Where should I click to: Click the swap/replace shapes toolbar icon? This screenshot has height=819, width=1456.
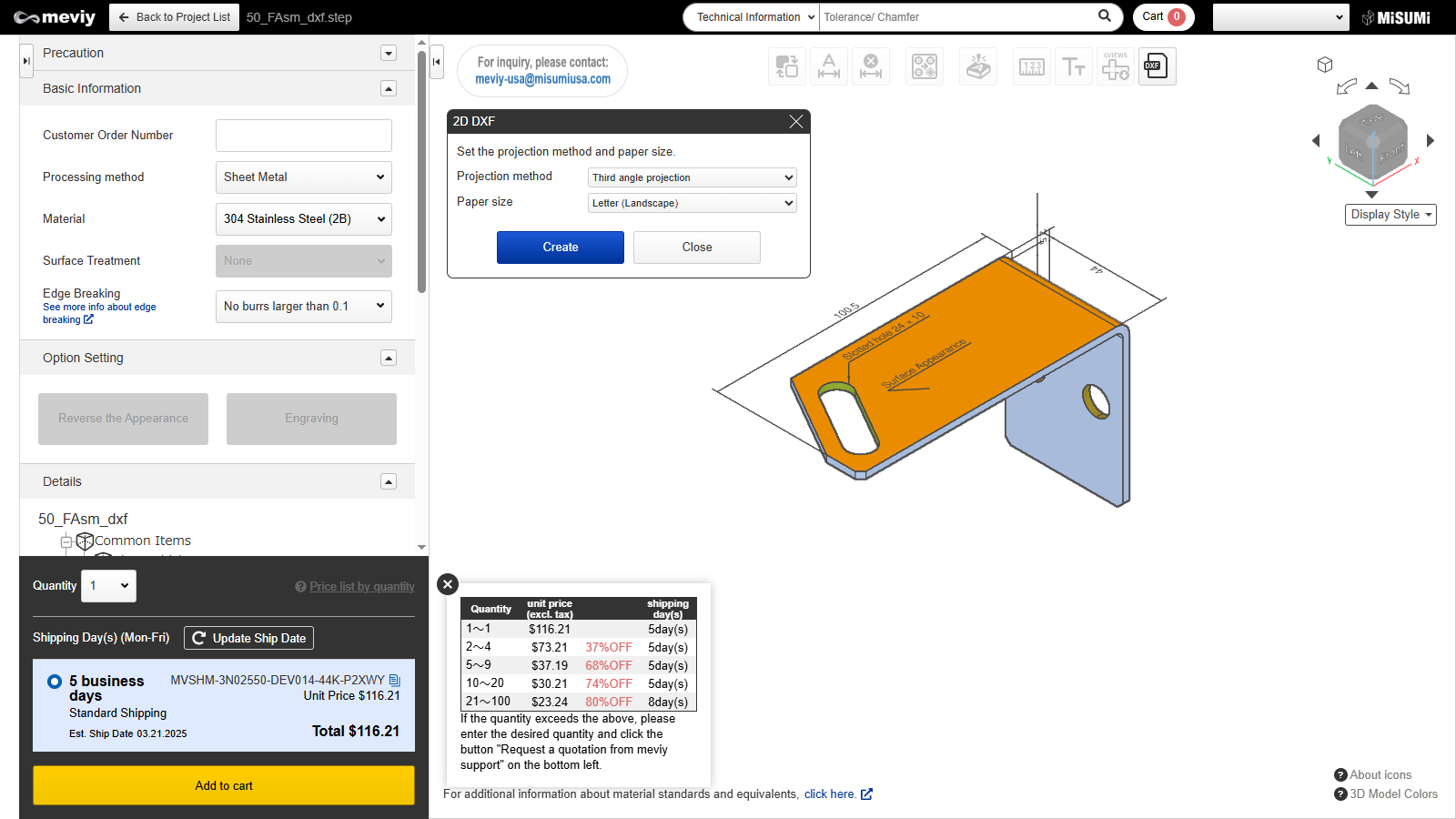click(787, 66)
